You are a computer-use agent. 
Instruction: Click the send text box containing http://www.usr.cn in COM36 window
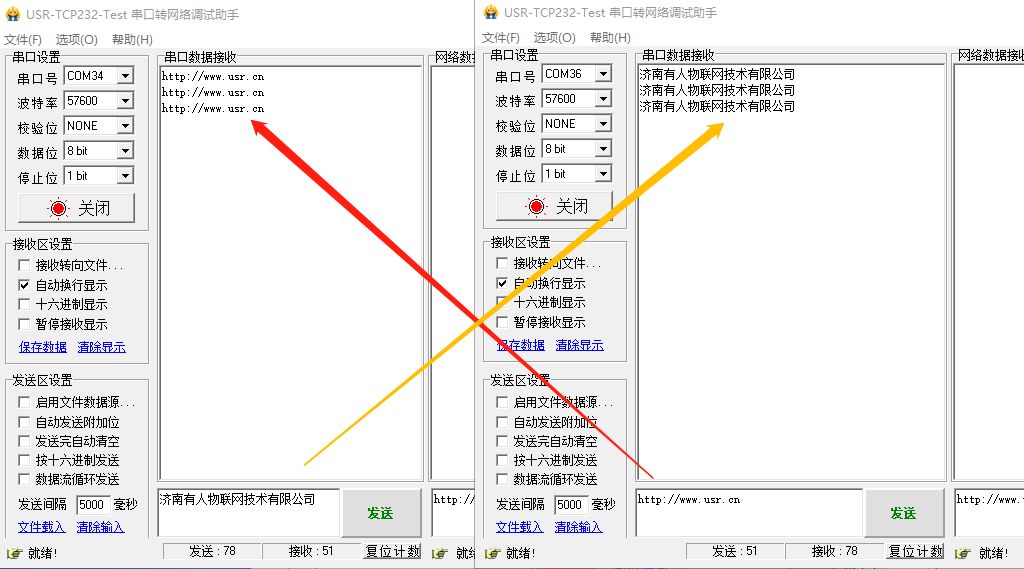click(748, 512)
